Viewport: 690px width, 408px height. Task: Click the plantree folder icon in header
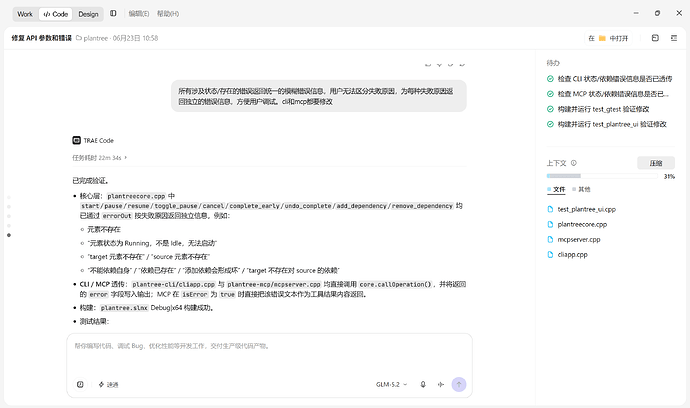tap(79, 38)
